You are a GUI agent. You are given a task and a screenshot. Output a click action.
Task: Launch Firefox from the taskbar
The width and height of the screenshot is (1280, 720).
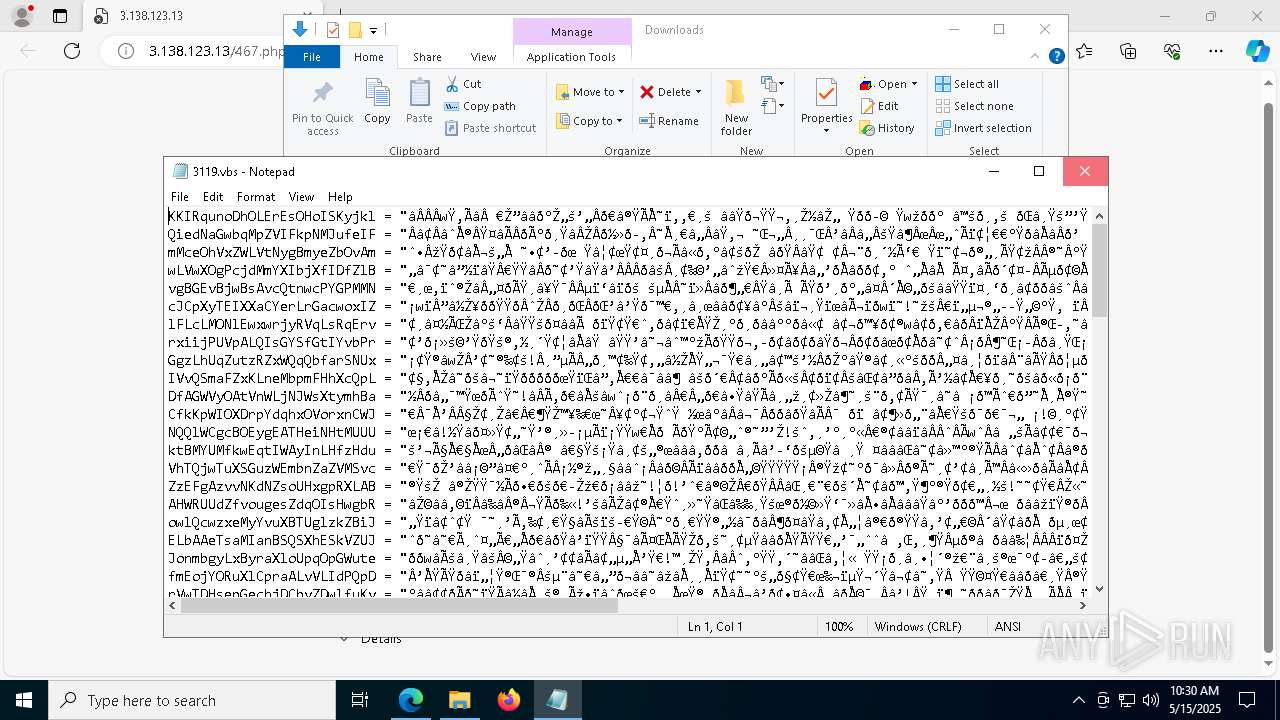(508, 700)
